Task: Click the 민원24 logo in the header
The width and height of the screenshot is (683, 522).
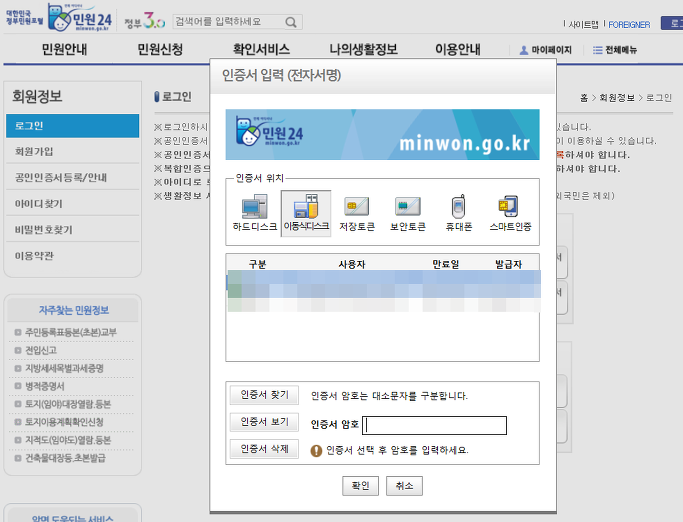Action: point(81,18)
